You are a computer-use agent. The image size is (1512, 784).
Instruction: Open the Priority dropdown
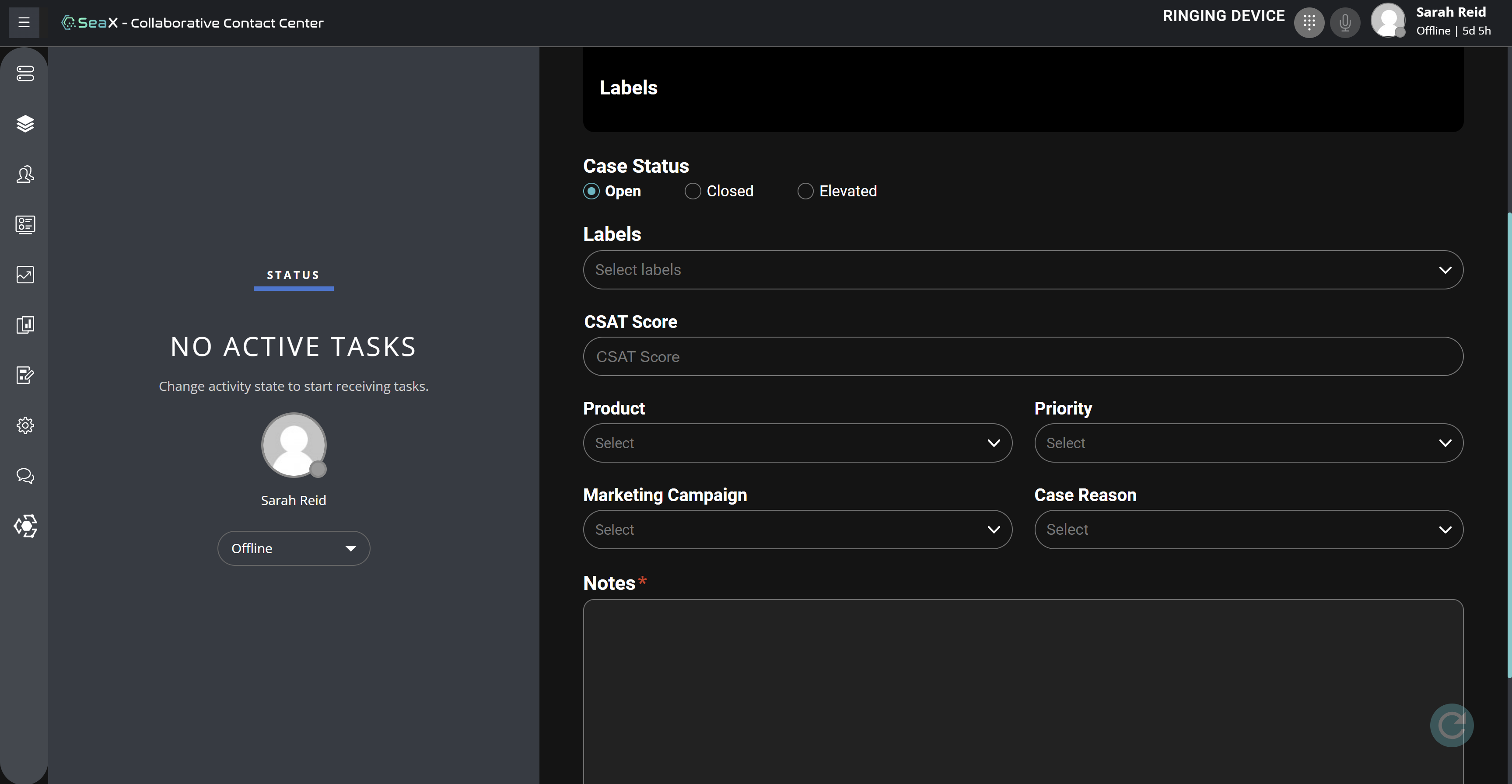[1248, 443]
